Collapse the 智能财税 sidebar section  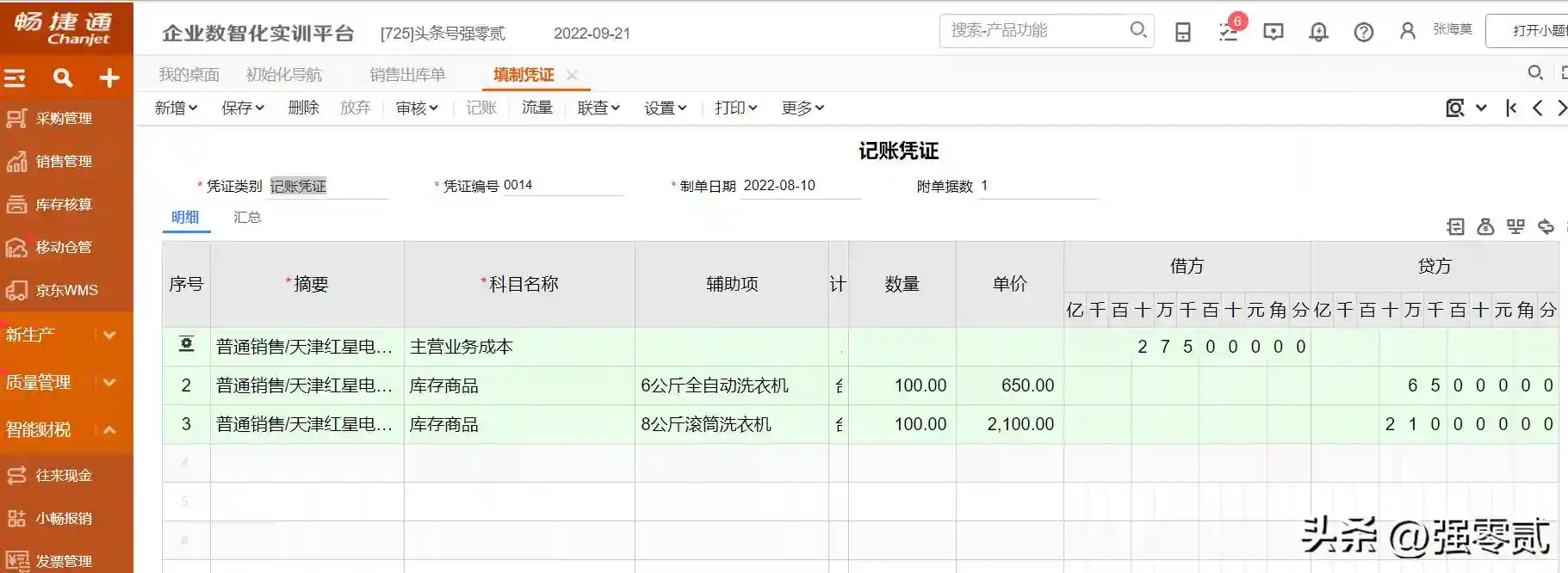(109, 428)
